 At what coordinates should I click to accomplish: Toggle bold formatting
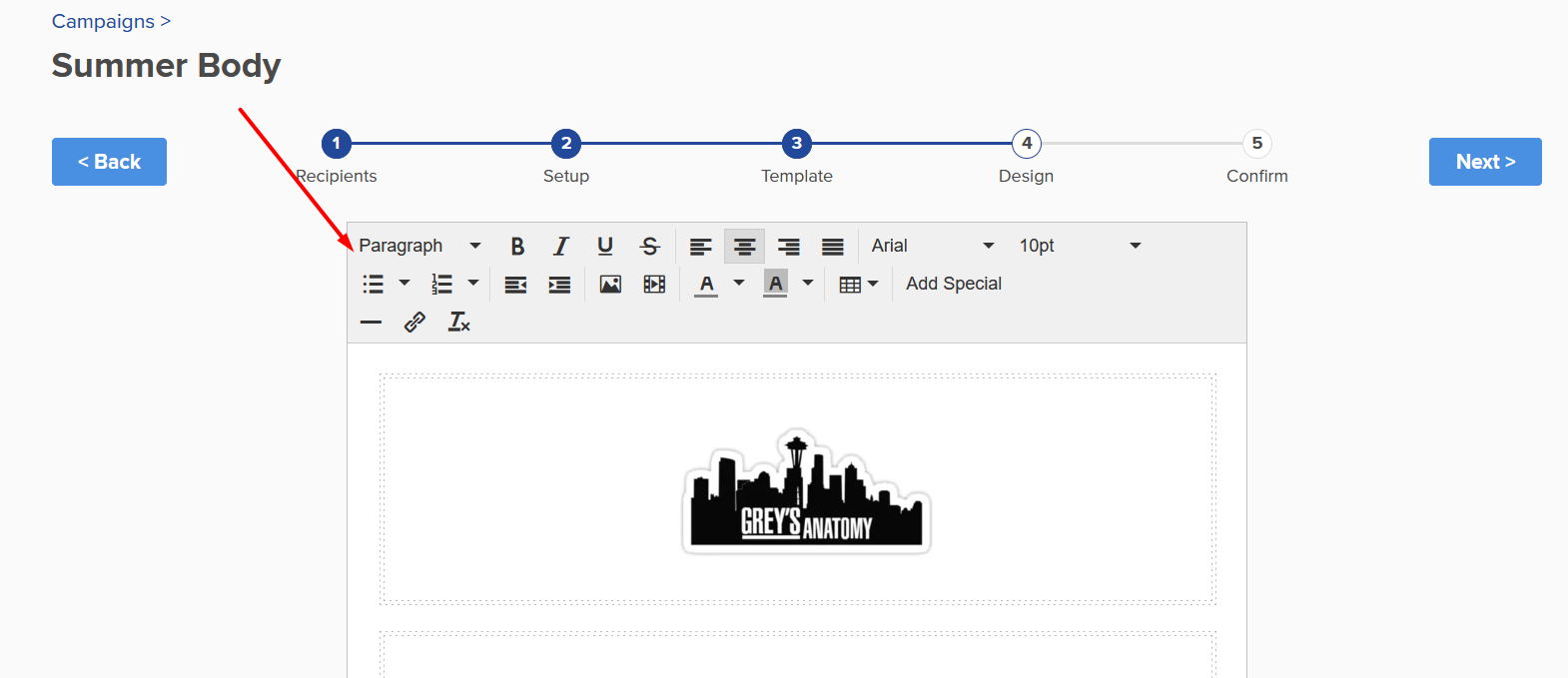(517, 246)
